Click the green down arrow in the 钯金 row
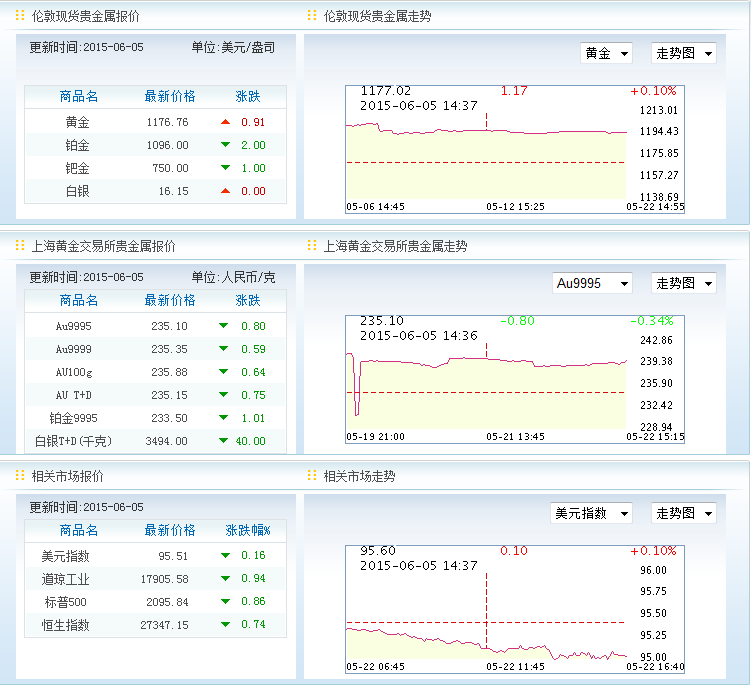Screen dimensions: 752x686 (x=225, y=168)
